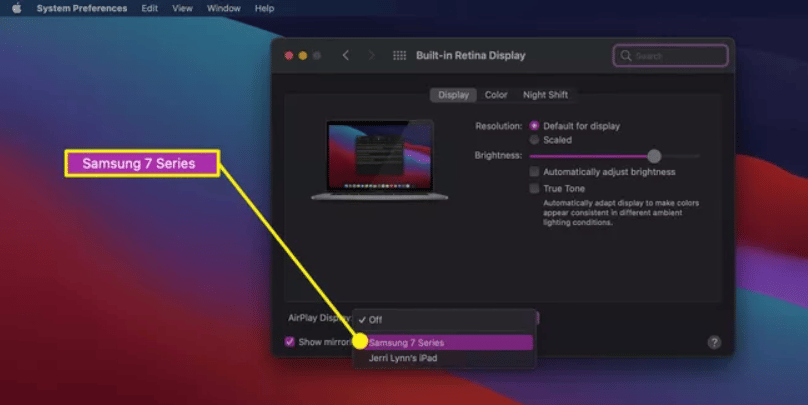Screen dimensions: 808x405
Task: Show all preferences grid icon
Action: [x=399, y=55]
